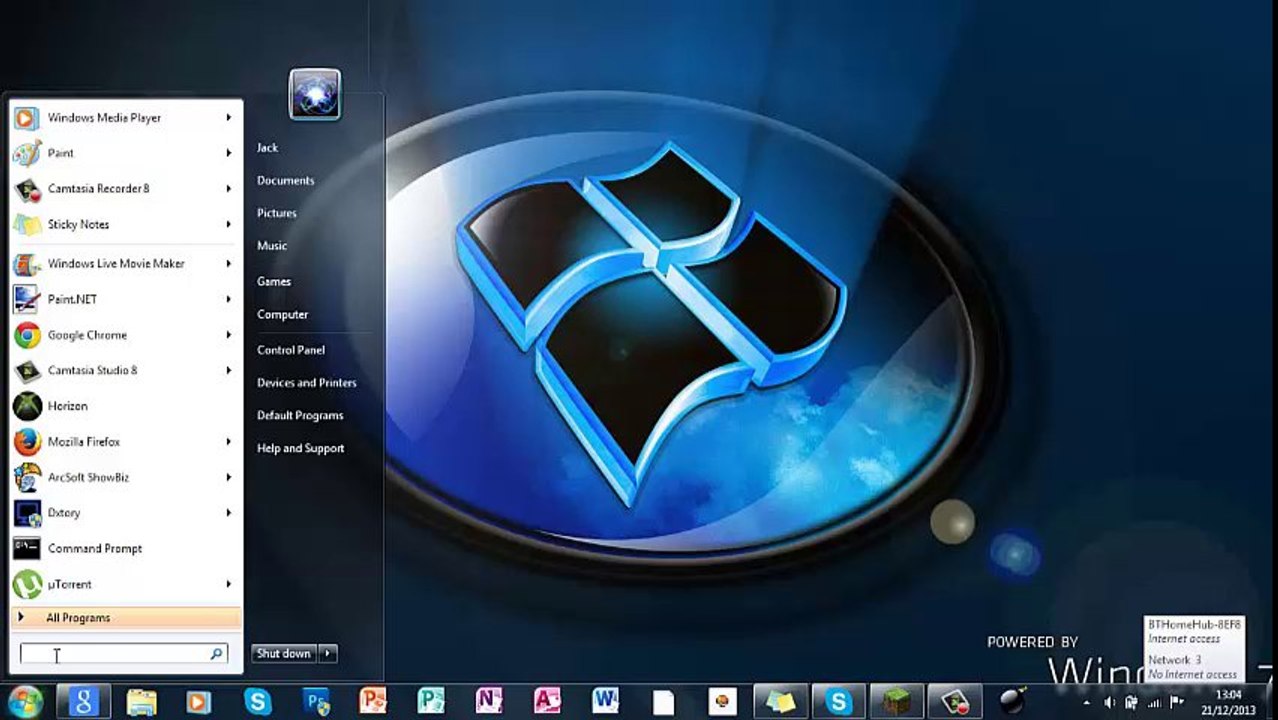Switch to Minecraft grass block taskbar icon
Viewport: 1278px width, 720px height.
pyautogui.click(x=897, y=702)
